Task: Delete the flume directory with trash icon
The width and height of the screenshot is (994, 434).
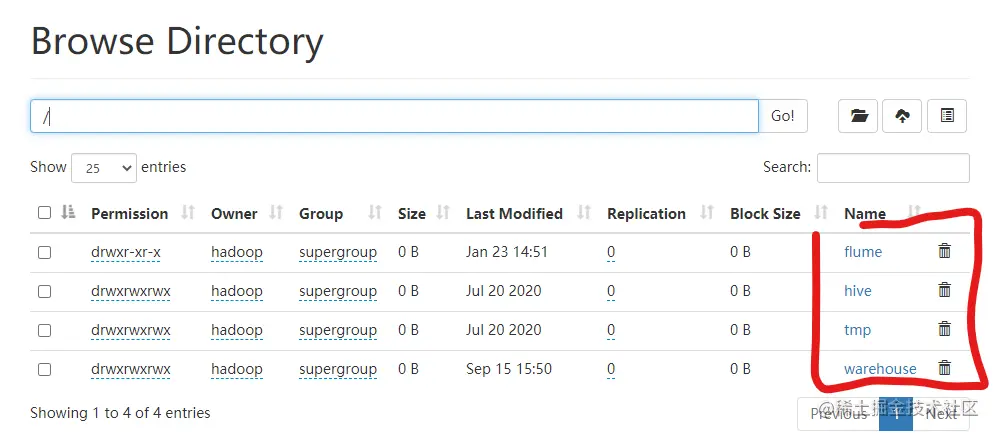Action: click(x=945, y=251)
